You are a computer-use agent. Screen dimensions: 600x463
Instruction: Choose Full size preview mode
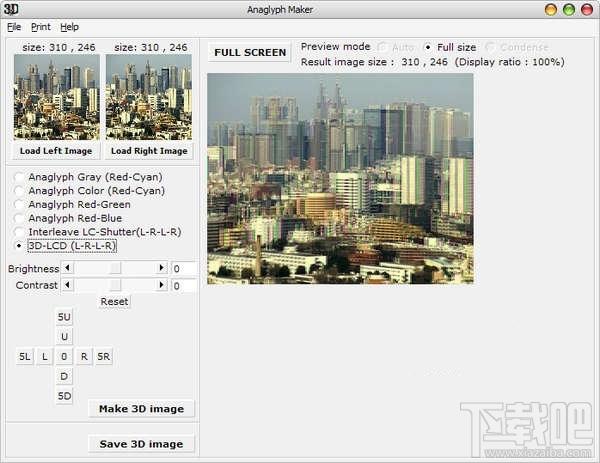point(429,47)
